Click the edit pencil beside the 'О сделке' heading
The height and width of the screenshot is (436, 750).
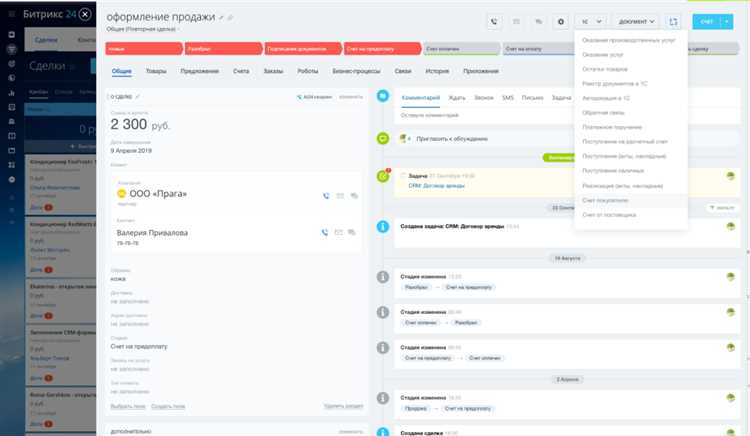coord(138,97)
